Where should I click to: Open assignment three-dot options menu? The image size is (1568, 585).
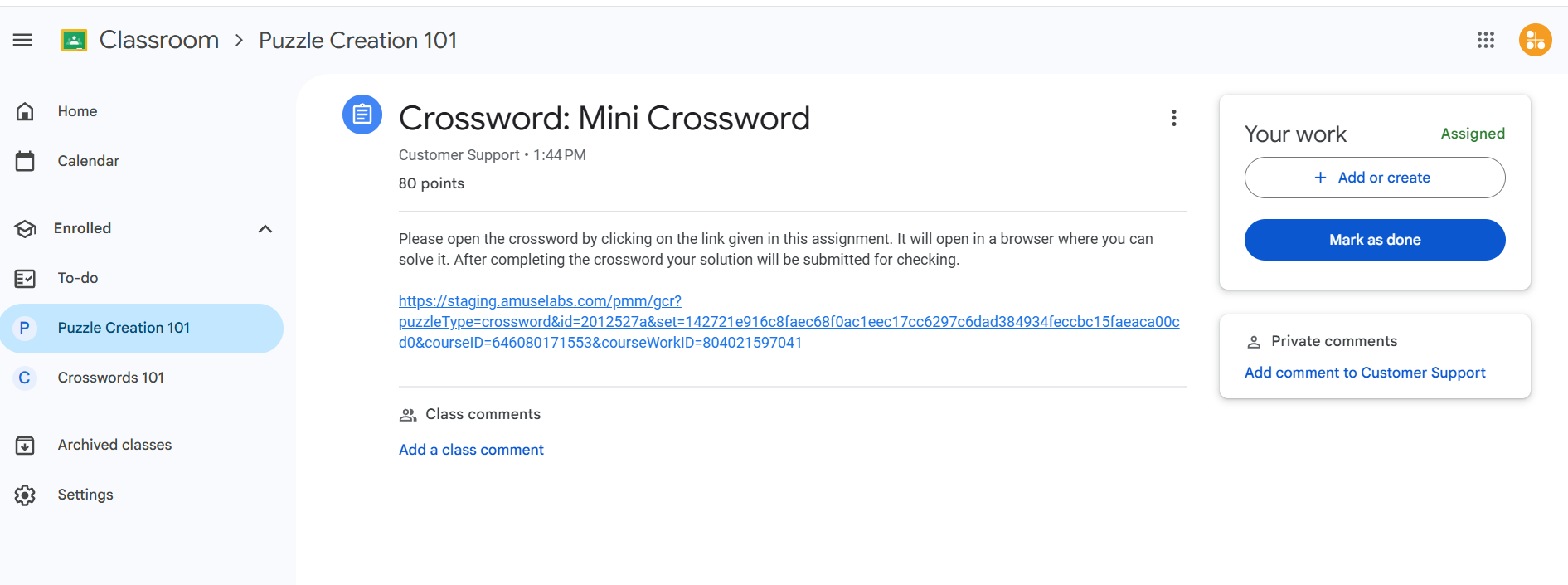(x=1173, y=118)
